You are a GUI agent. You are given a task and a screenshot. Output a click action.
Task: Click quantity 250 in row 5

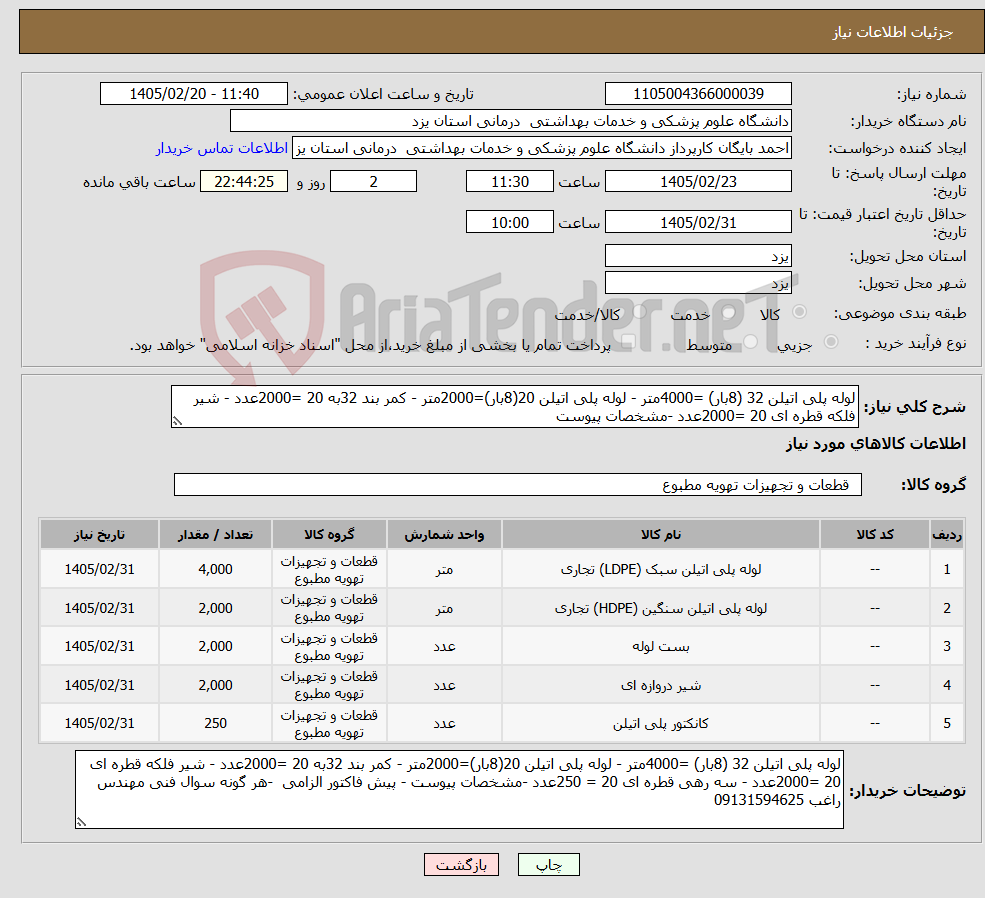point(215,723)
